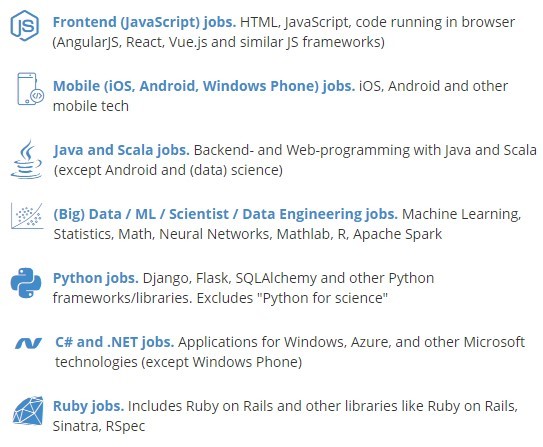
Task: Open the Python jobs link
Action: [x=96, y=278]
